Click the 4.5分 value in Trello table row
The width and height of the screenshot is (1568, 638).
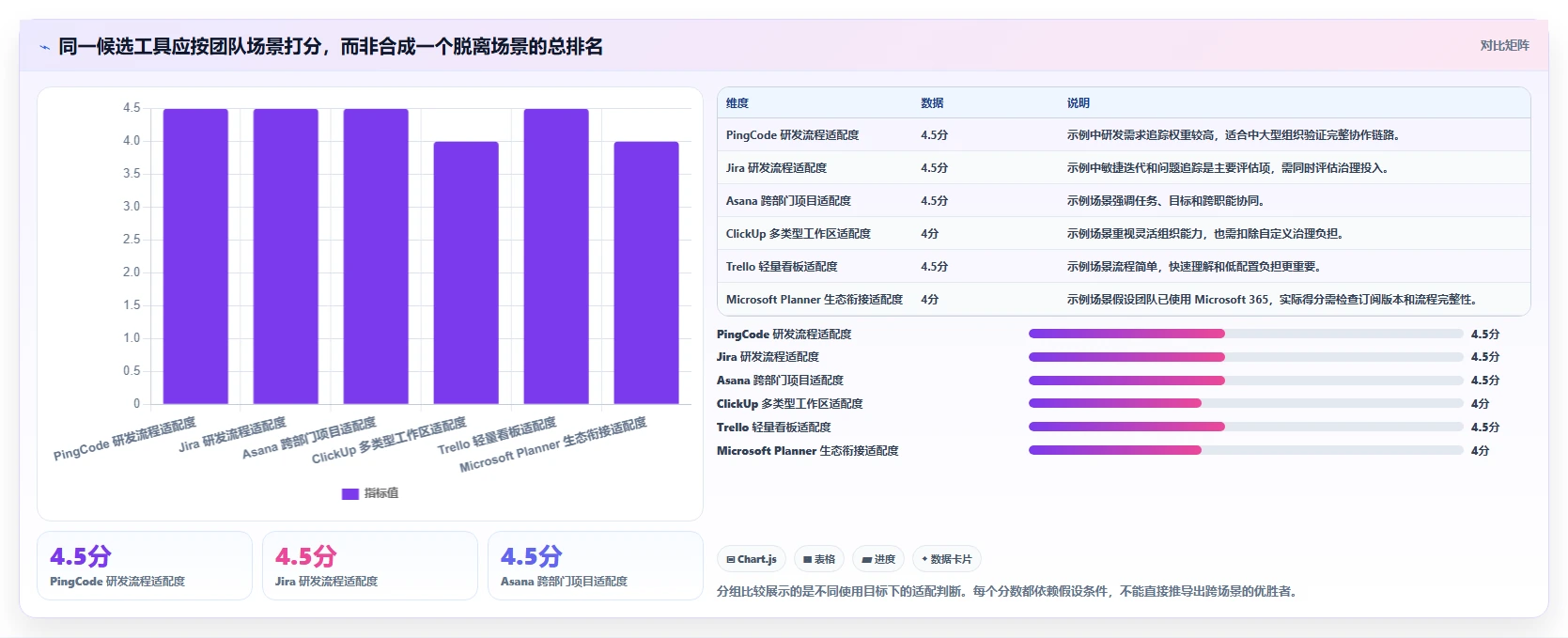(x=934, y=267)
